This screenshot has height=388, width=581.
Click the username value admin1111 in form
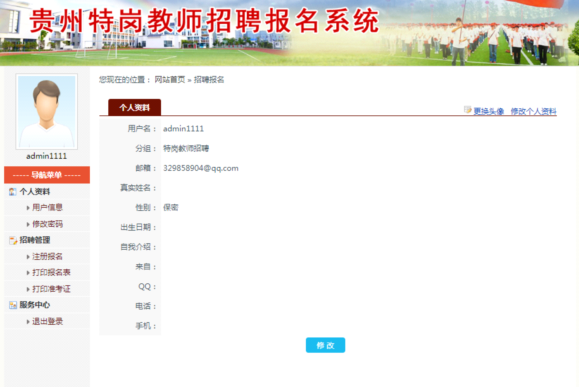pyautogui.click(x=183, y=129)
